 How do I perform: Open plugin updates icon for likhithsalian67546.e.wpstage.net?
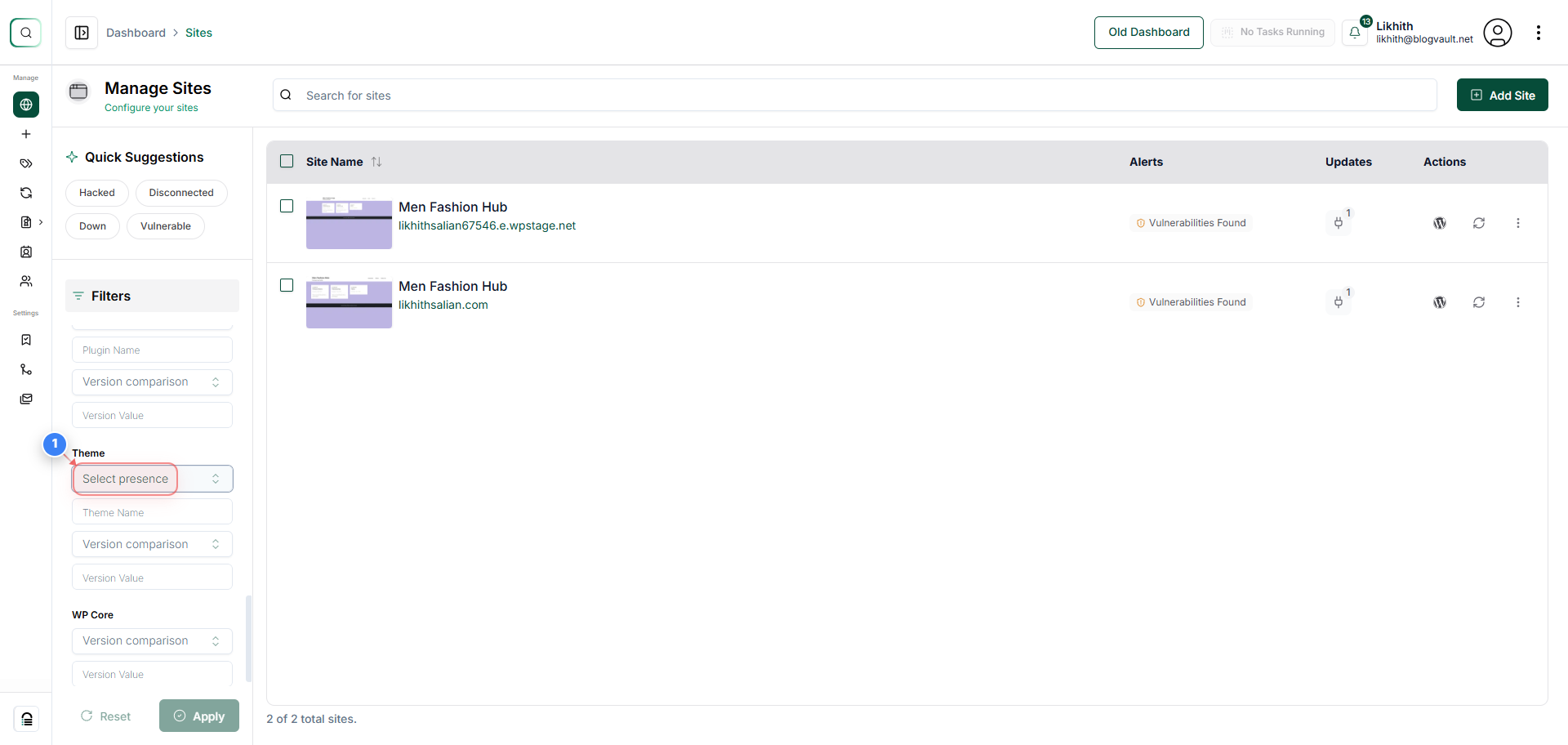[1339, 222]
